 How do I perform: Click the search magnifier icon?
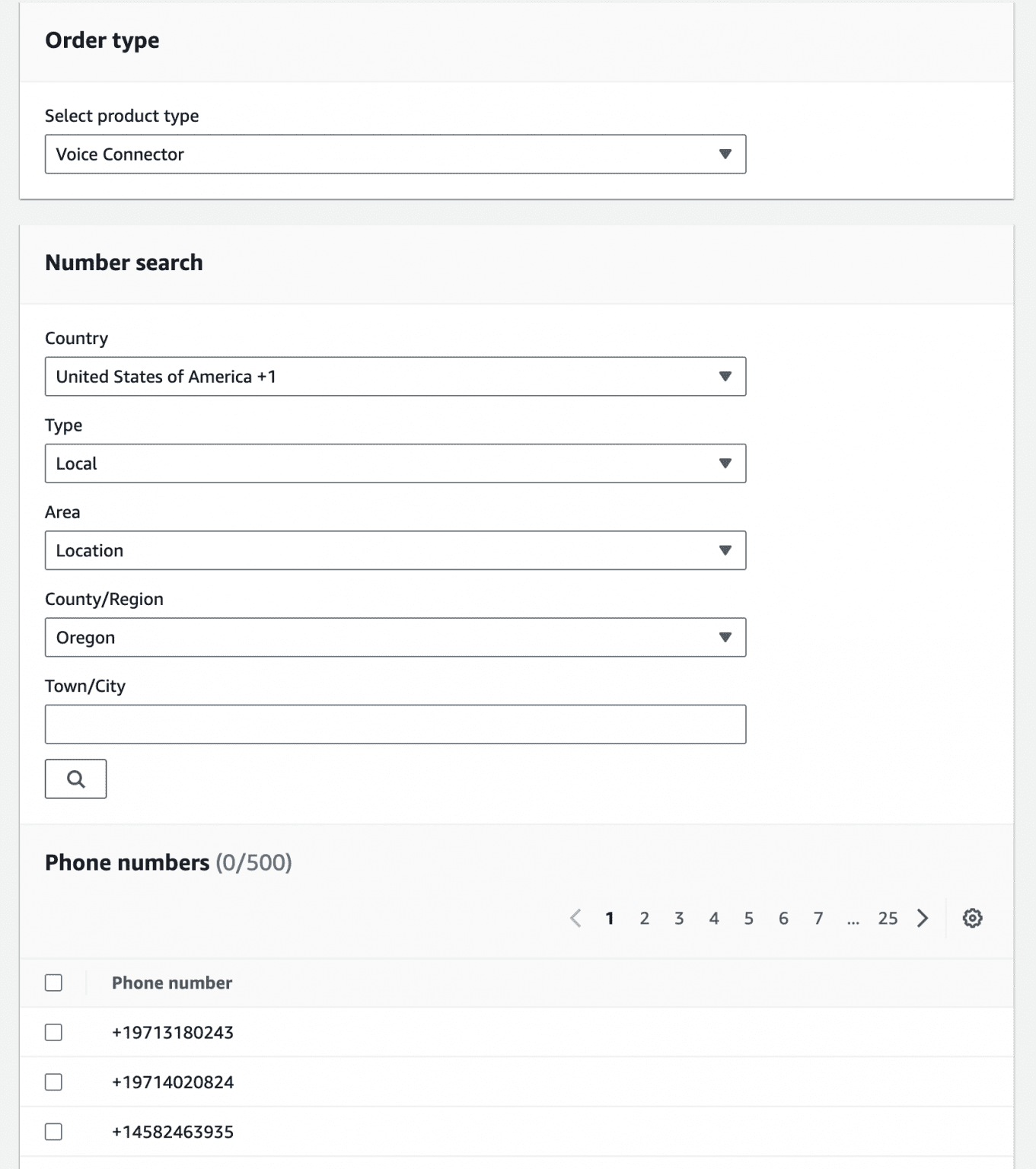(75, 778)
